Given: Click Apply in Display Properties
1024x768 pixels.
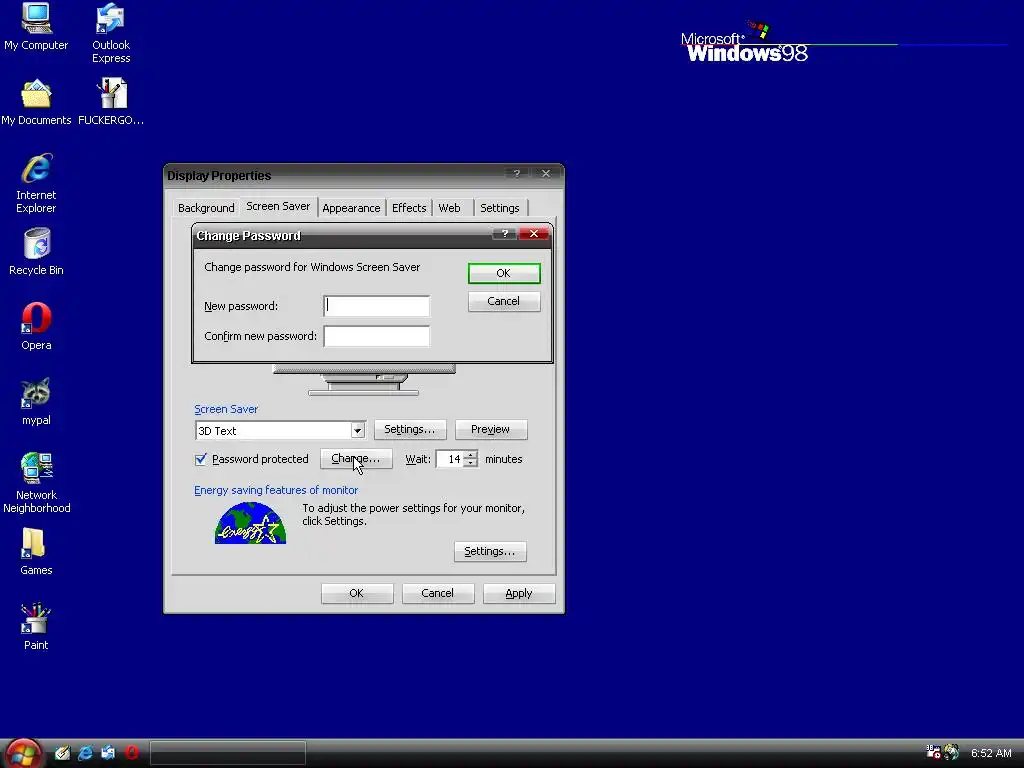Looking at the screenshot, I should pos(519,593).
